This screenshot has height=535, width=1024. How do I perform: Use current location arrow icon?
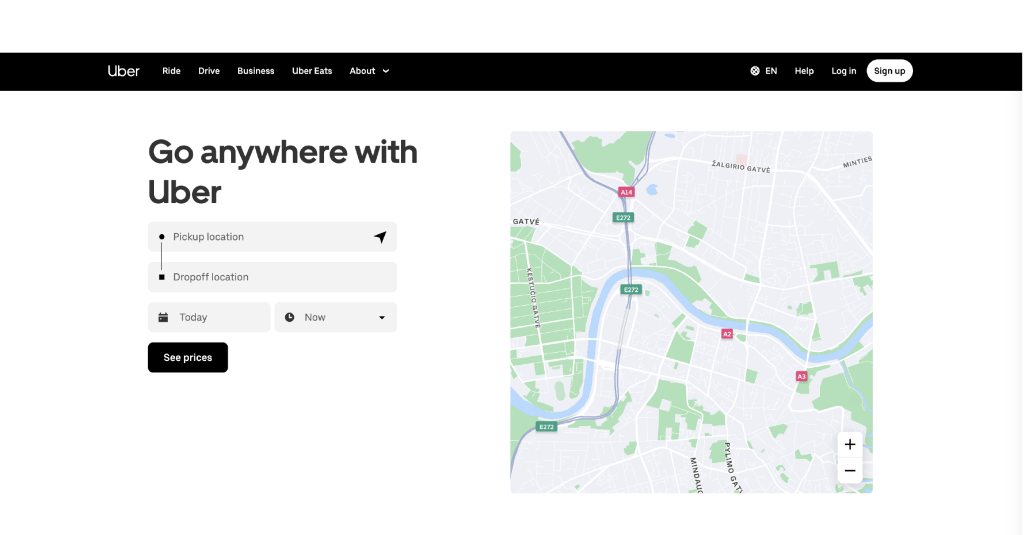point(380,237)
